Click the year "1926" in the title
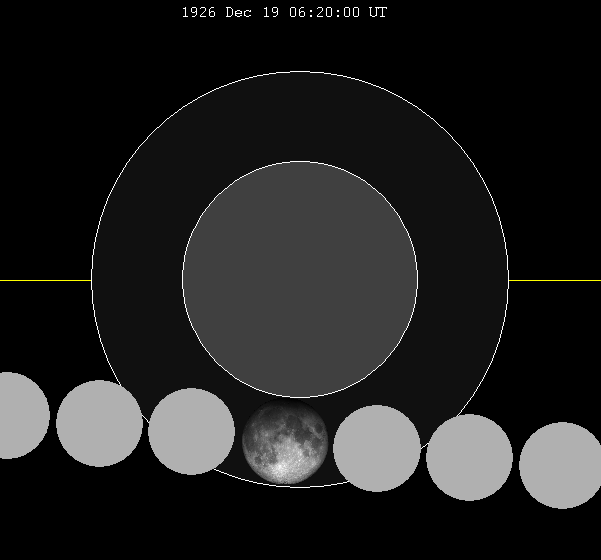The image size is (601, 560). 198,13
